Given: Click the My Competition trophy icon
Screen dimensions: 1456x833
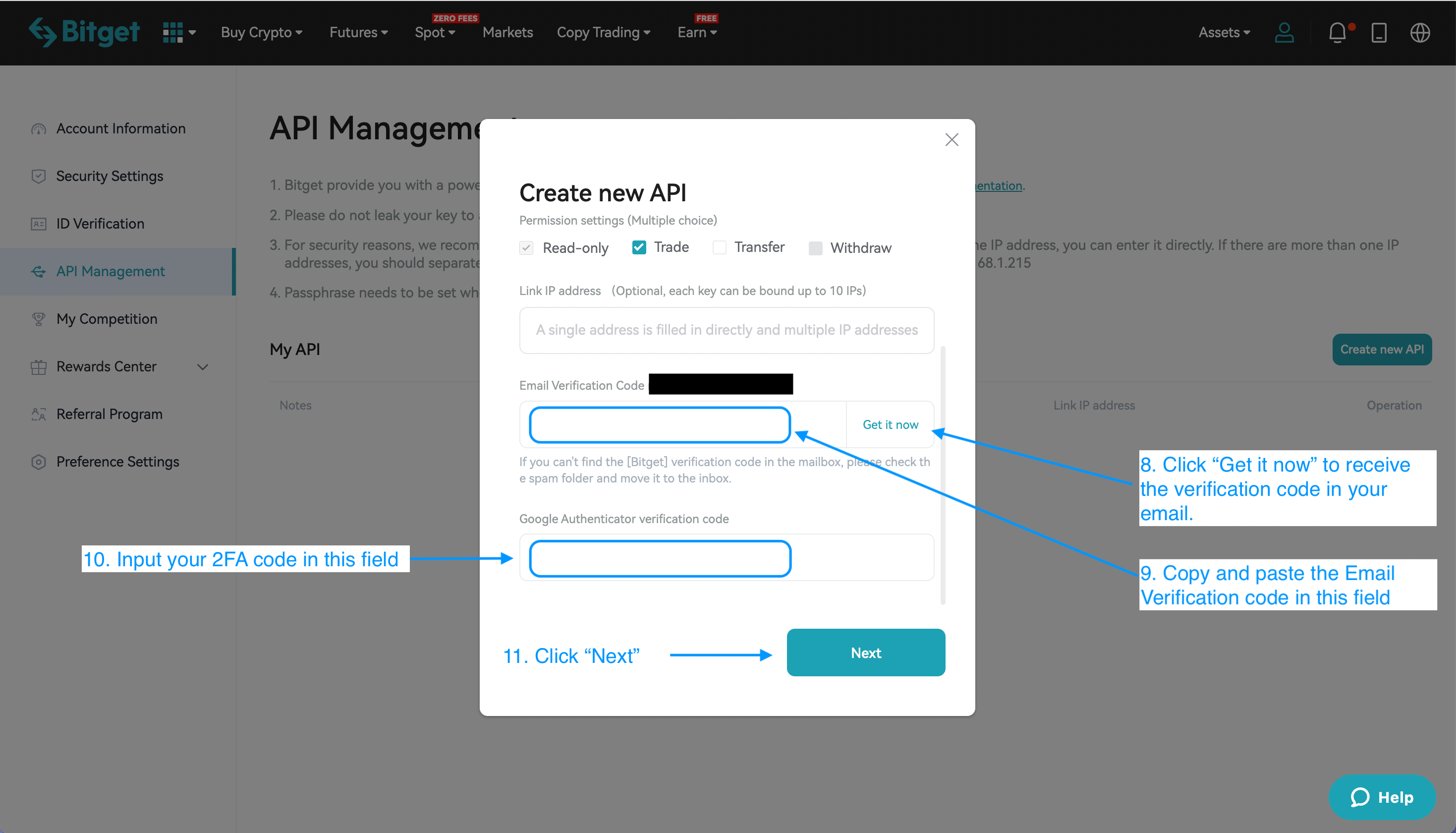Looking at the screenshot, I should (38, 319).
